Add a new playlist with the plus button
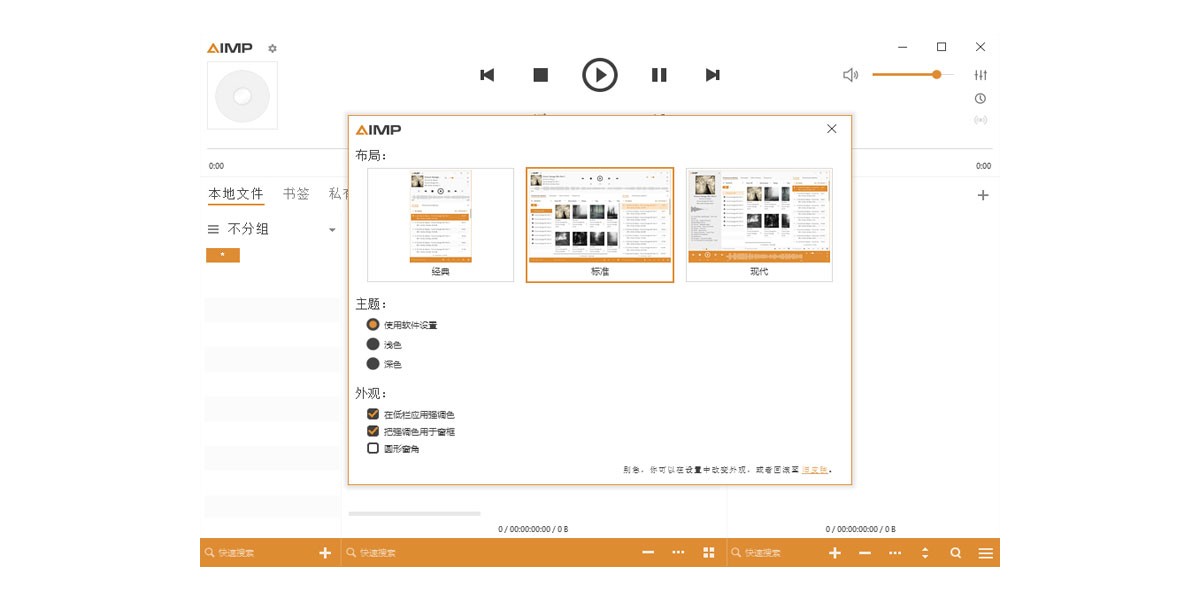 [983, 193]
